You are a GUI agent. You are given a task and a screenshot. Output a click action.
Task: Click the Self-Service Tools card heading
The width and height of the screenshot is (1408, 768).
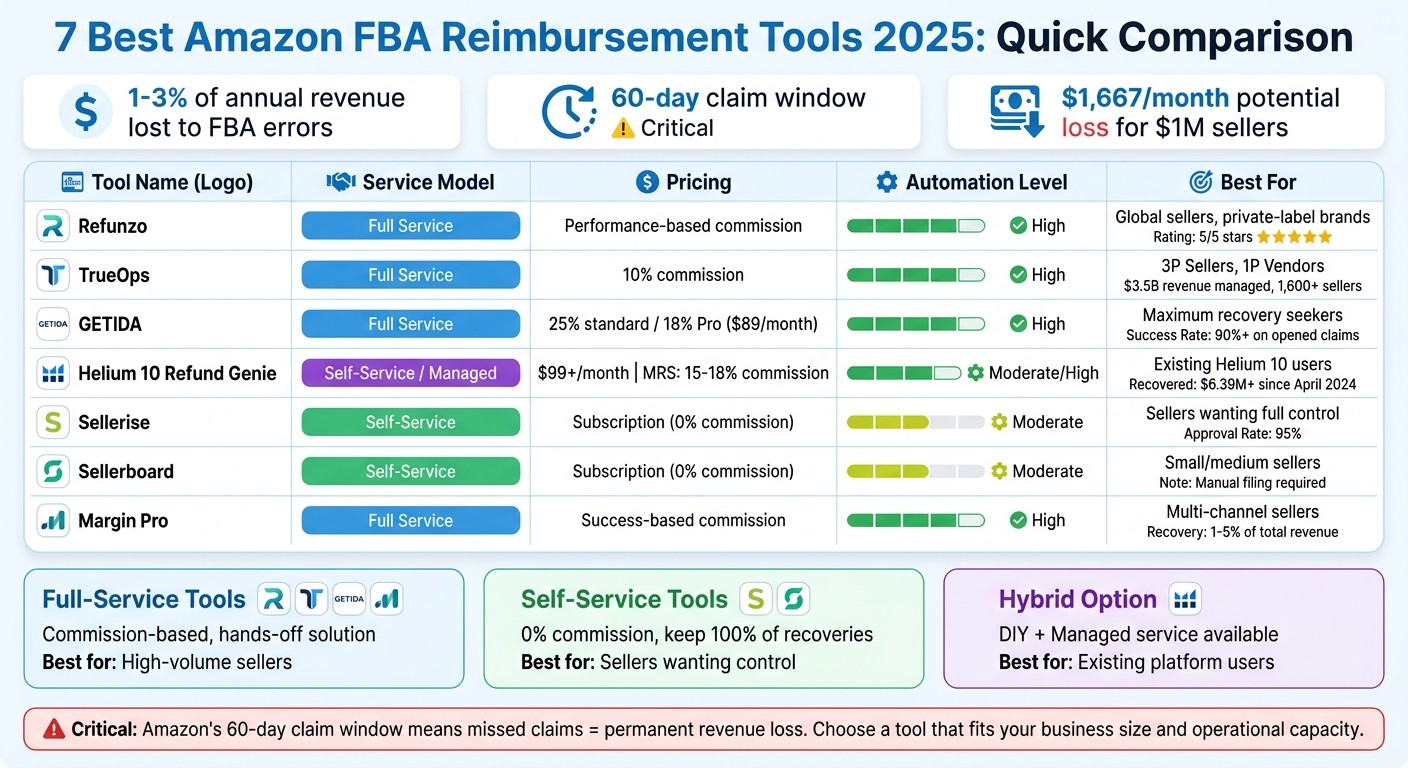pos(624,600)
